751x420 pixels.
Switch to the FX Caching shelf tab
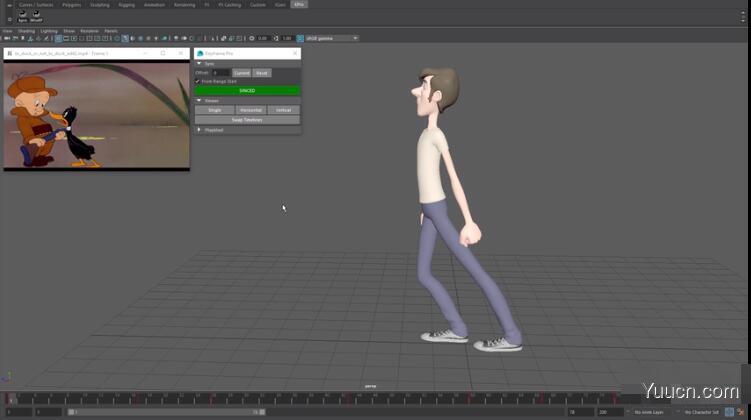tap(230, 5)
